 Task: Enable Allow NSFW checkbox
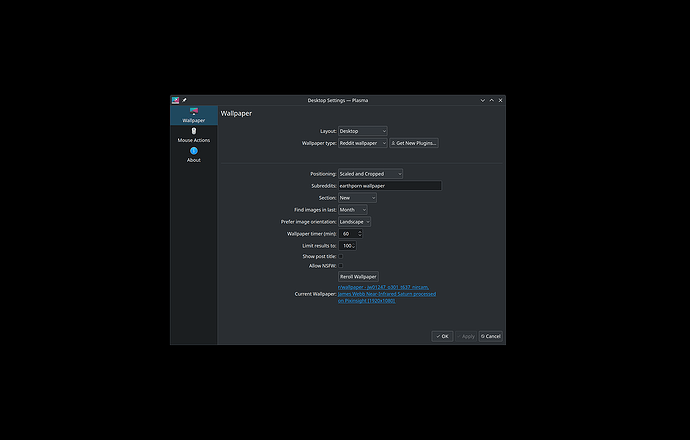click(x=341, y=266)
